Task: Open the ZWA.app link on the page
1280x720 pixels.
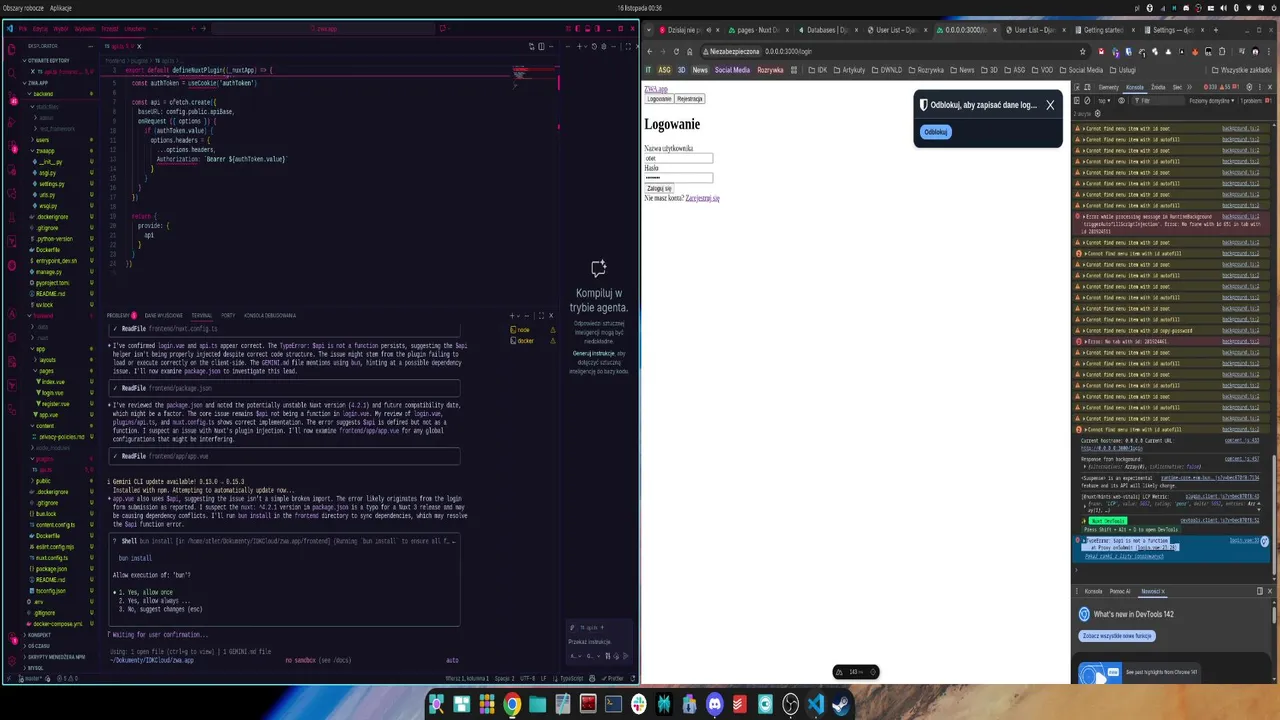Action: (x=656, y=89)
